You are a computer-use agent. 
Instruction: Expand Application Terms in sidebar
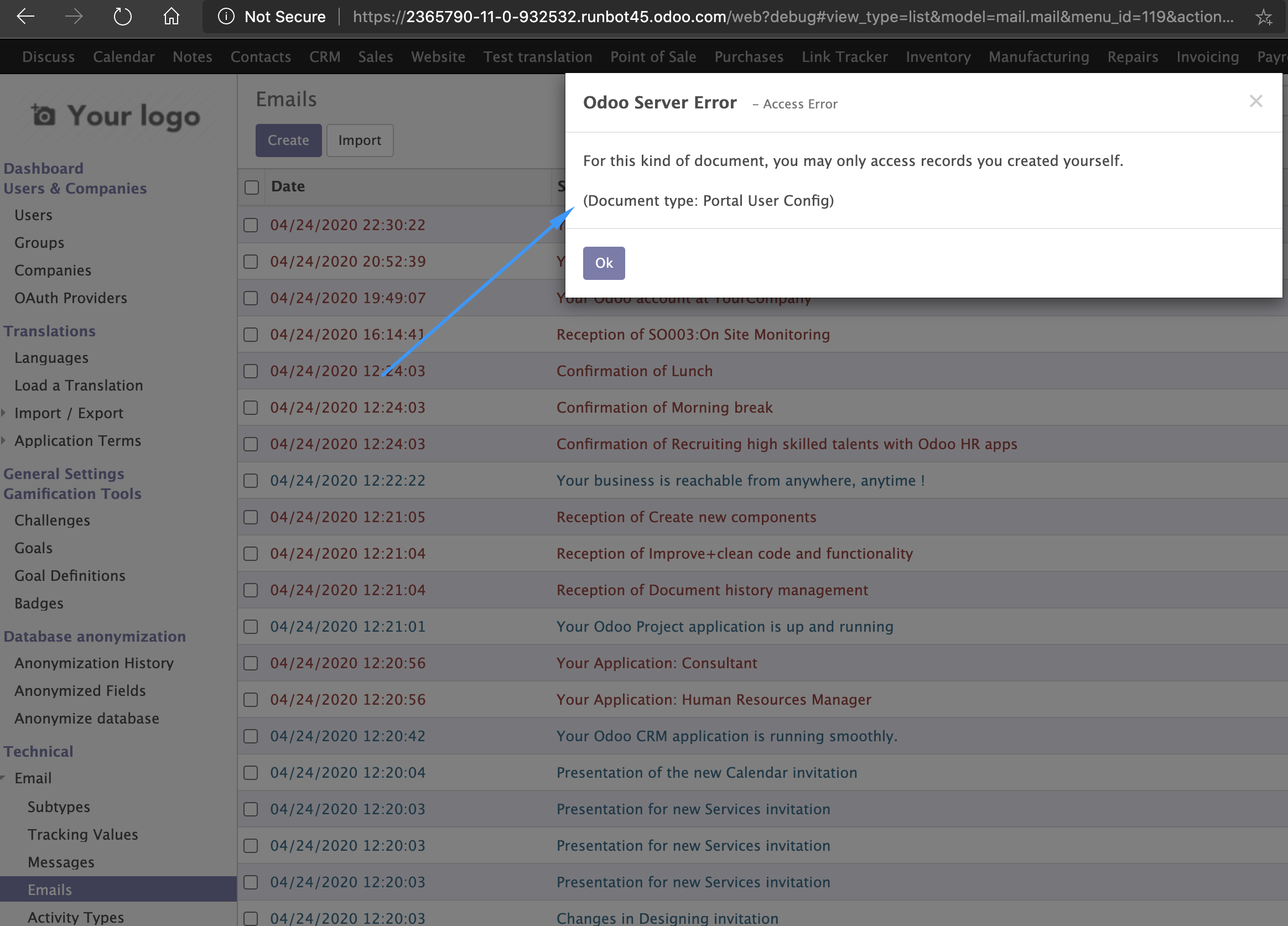coord(77,440)
